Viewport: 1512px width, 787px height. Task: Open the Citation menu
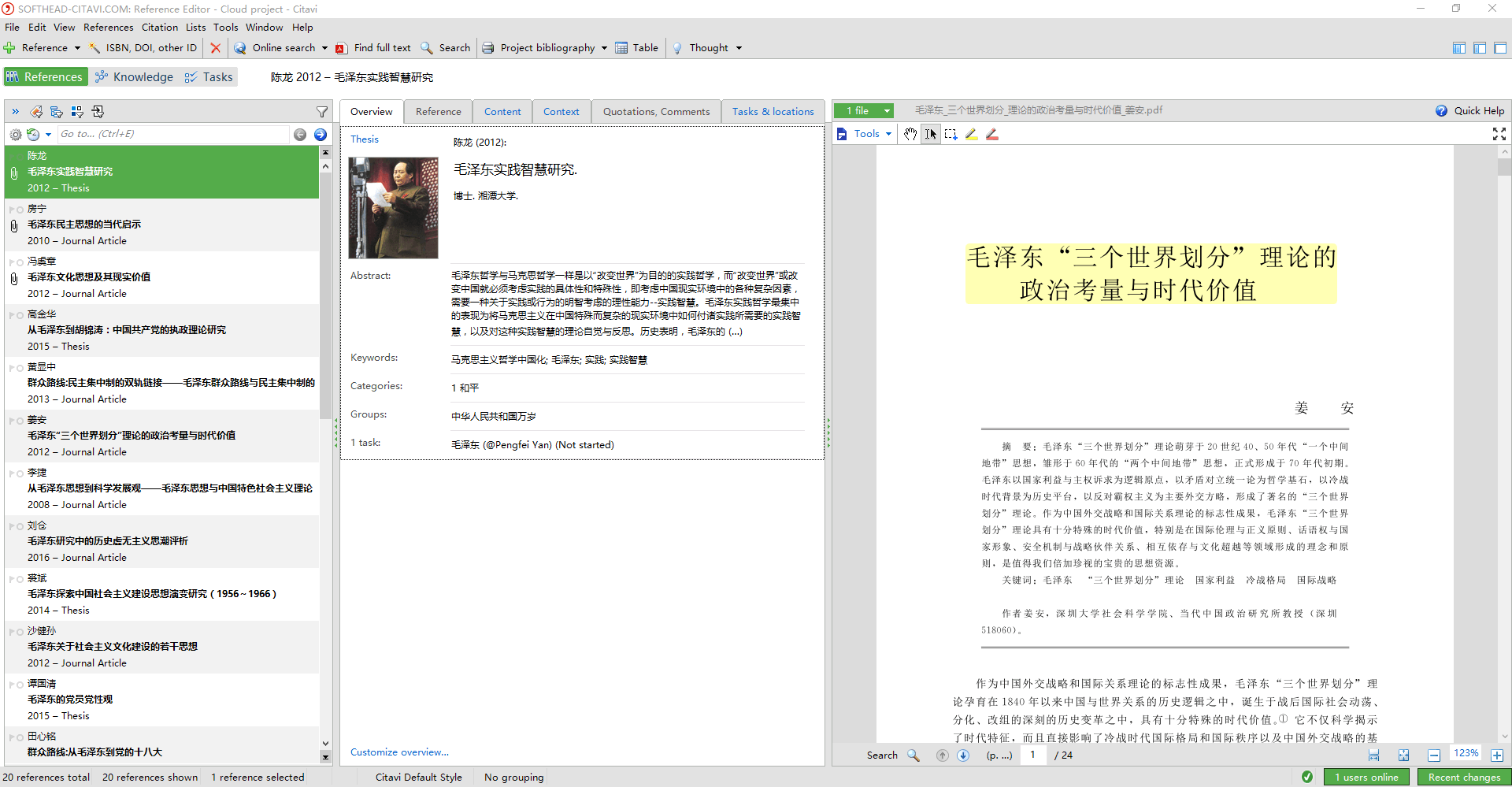tap(160, 27)
